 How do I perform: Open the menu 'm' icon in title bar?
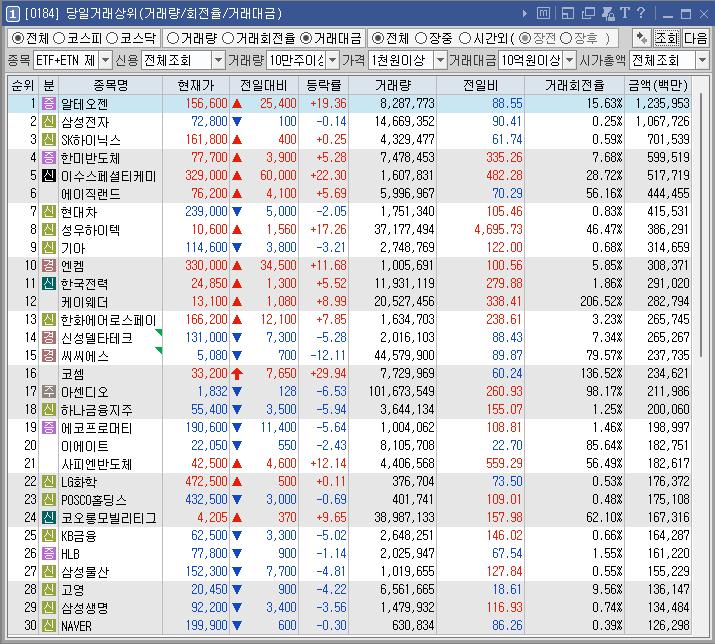[543, 14]
